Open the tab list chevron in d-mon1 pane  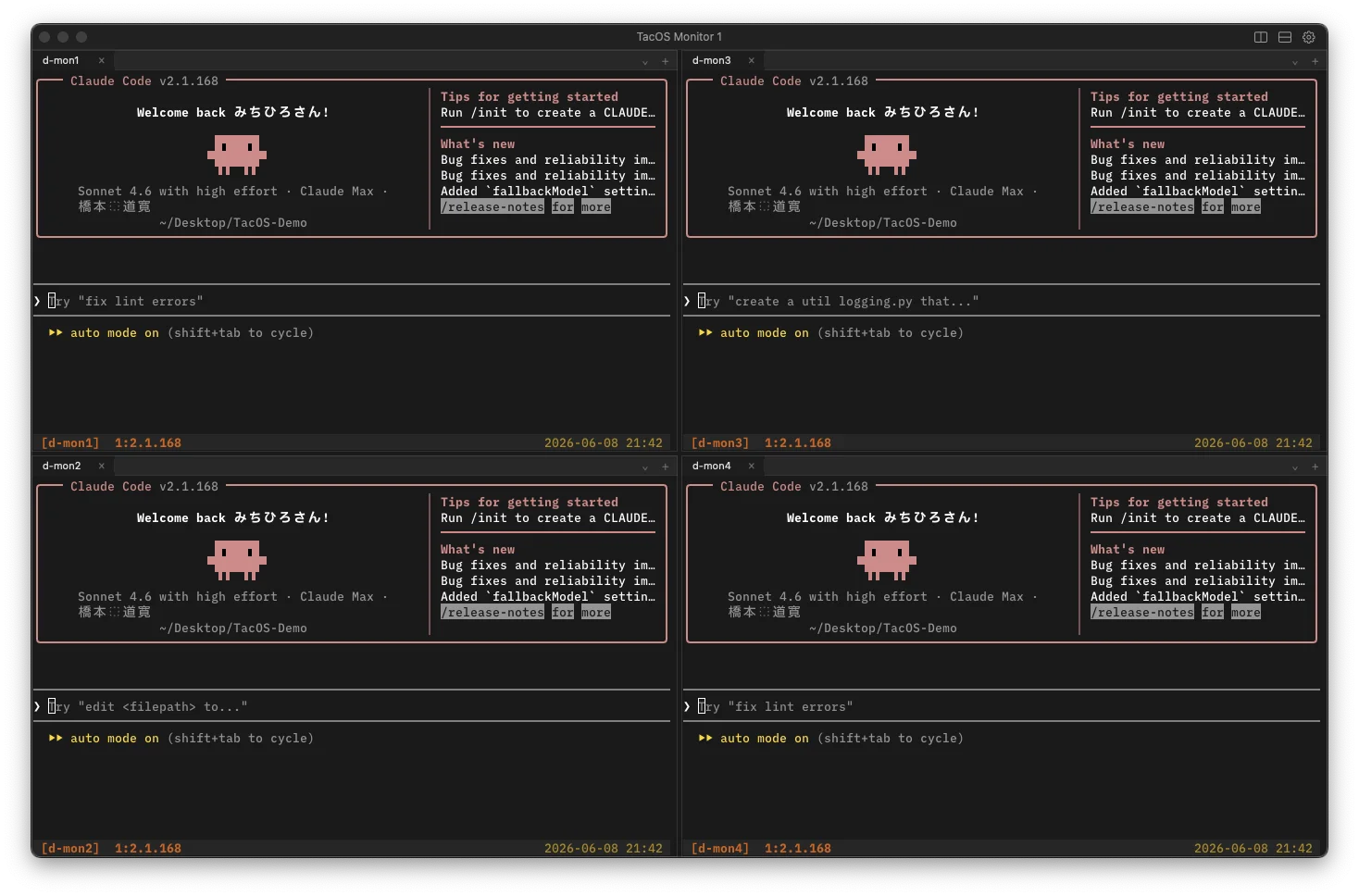click(645, 62)
